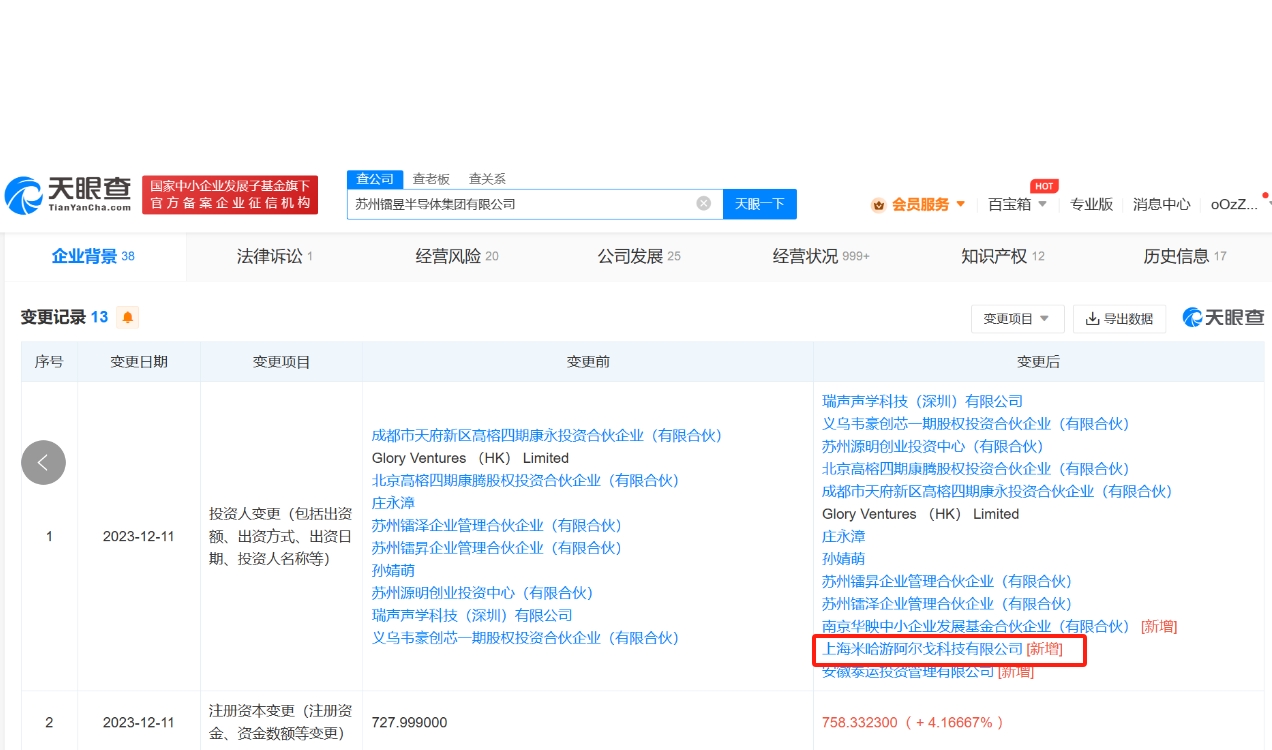Open 瑞声声学科技(深圳)有限公司 in 变更后 column

coord(922,401)
